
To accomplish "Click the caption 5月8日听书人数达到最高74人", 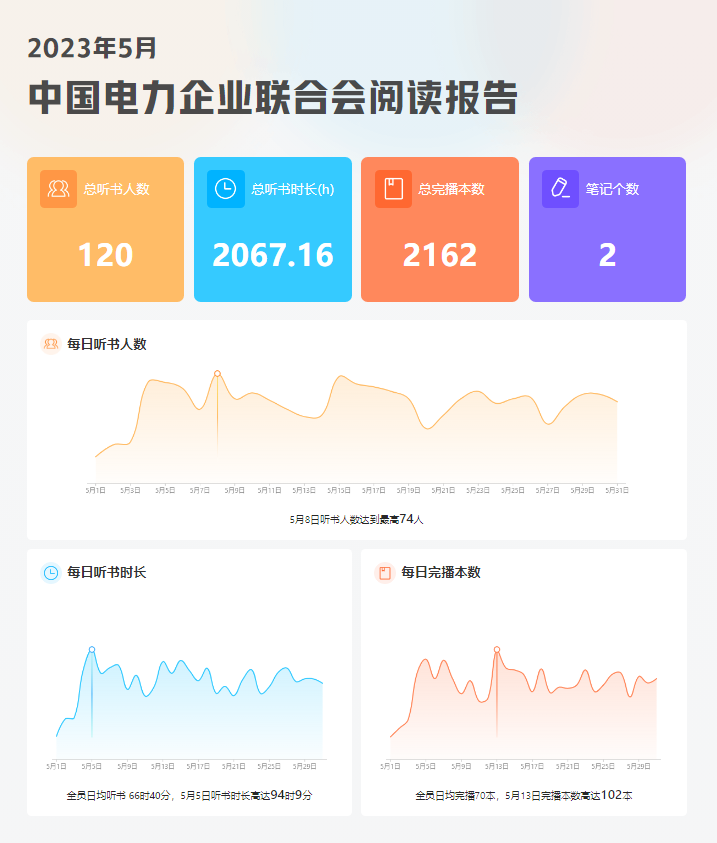I will [356, 519].
